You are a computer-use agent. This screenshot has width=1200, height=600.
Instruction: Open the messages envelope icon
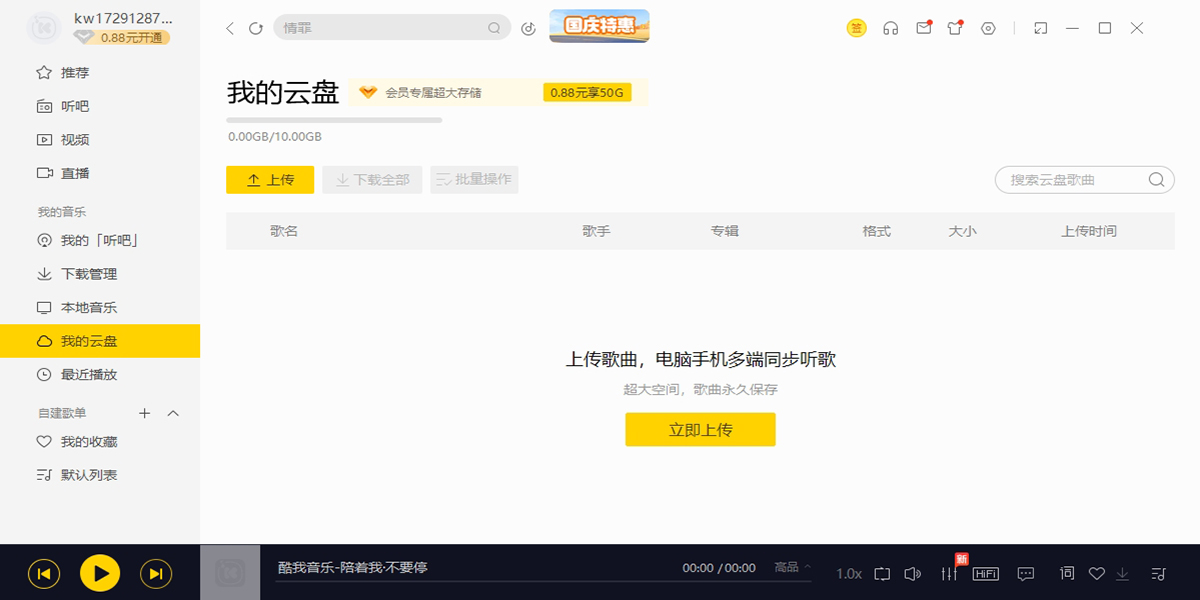click(x=924, y=28)
